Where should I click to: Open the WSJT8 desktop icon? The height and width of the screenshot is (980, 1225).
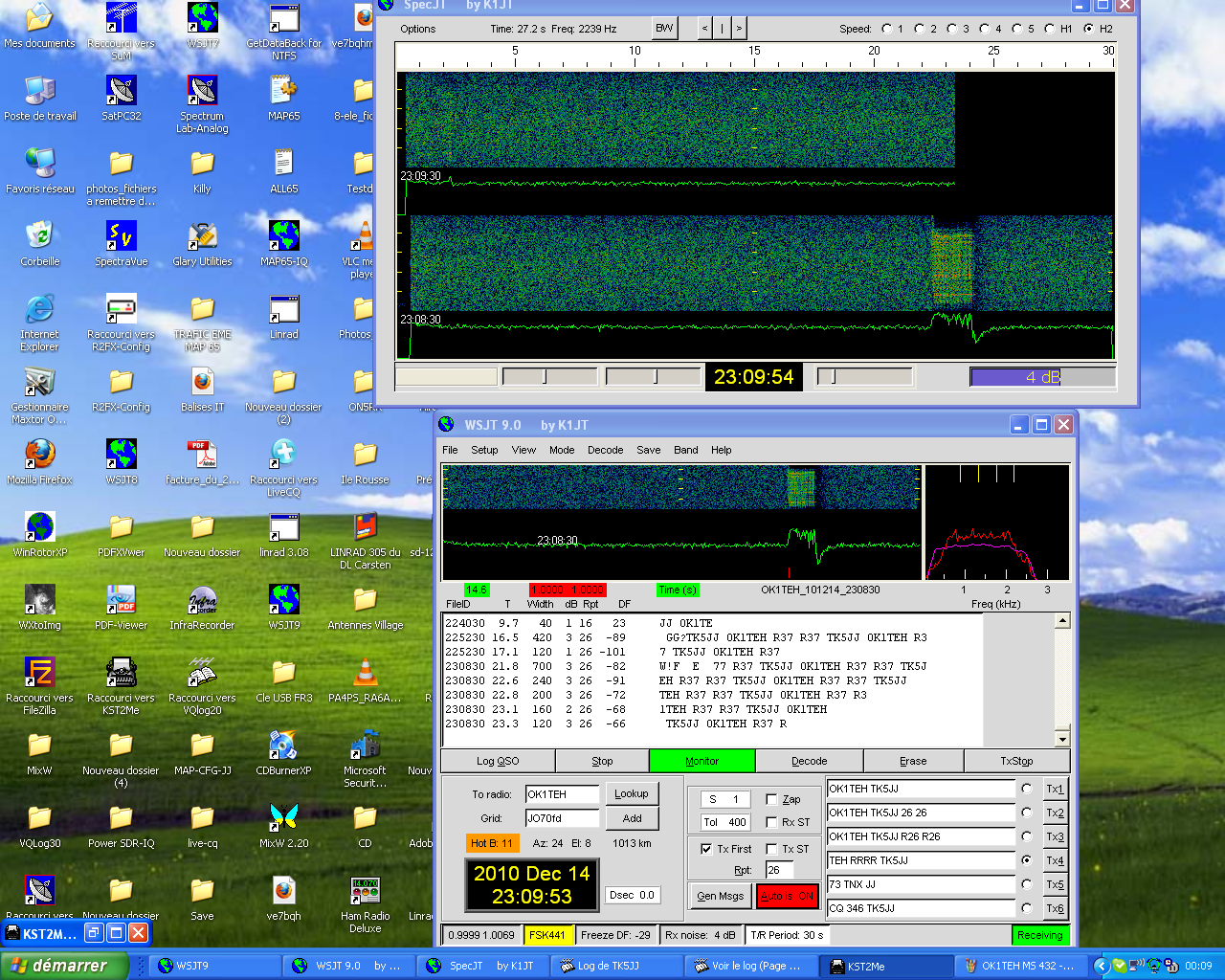[x=121, y=462]
